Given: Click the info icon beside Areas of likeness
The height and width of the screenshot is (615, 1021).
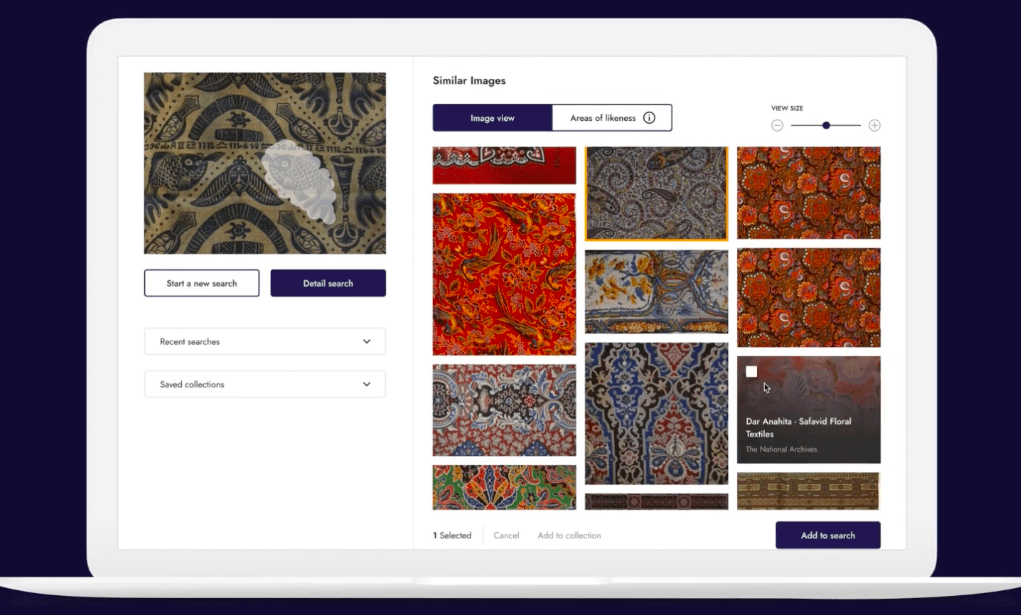Looking at the screenshot, I should coord(649,118).
